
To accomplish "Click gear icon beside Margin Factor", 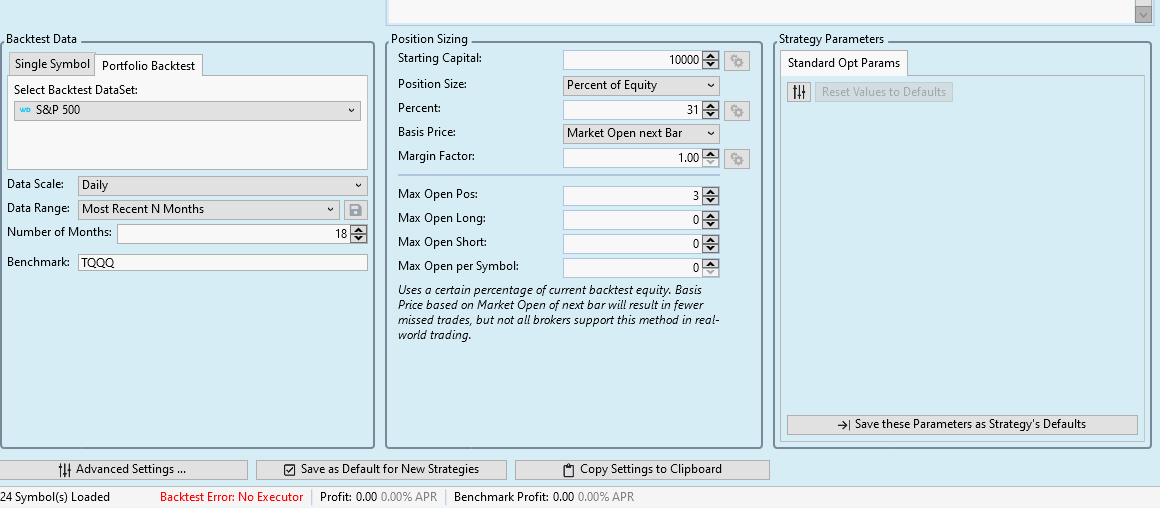I will [737, 158].
